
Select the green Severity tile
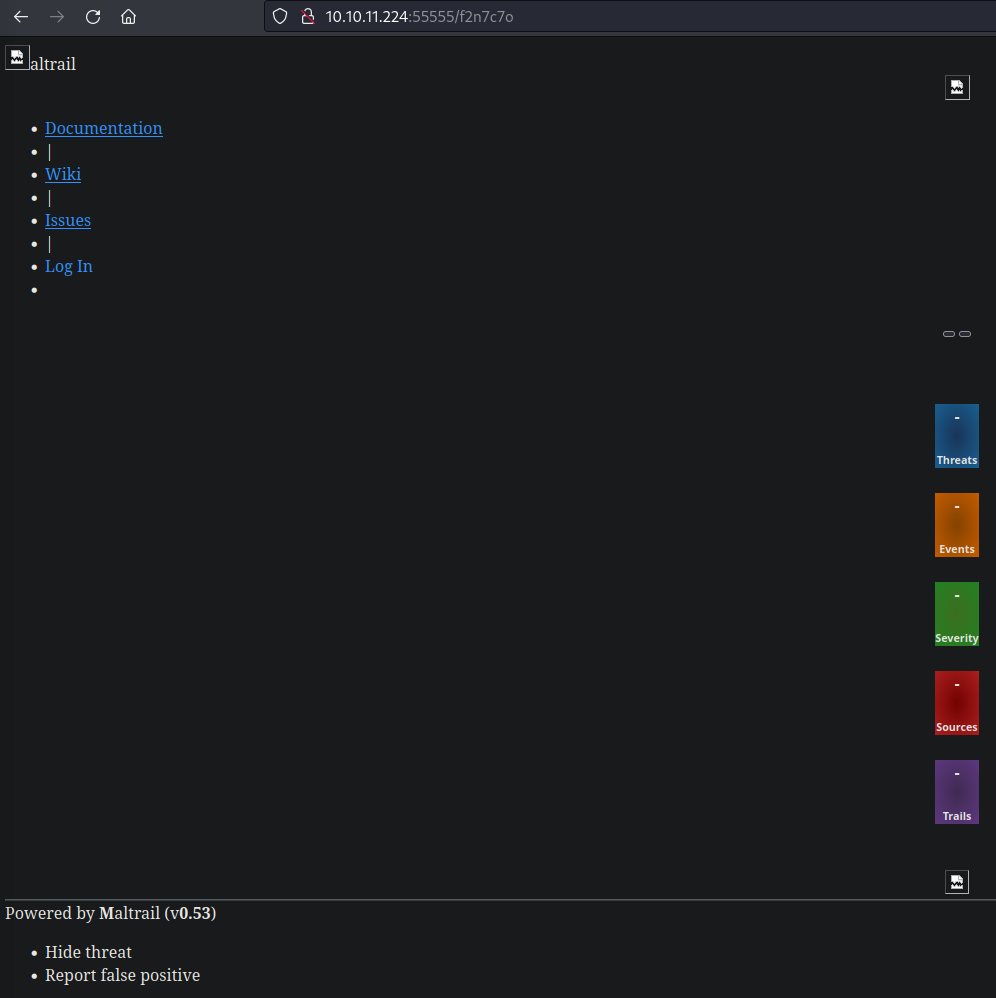(956, 614)
